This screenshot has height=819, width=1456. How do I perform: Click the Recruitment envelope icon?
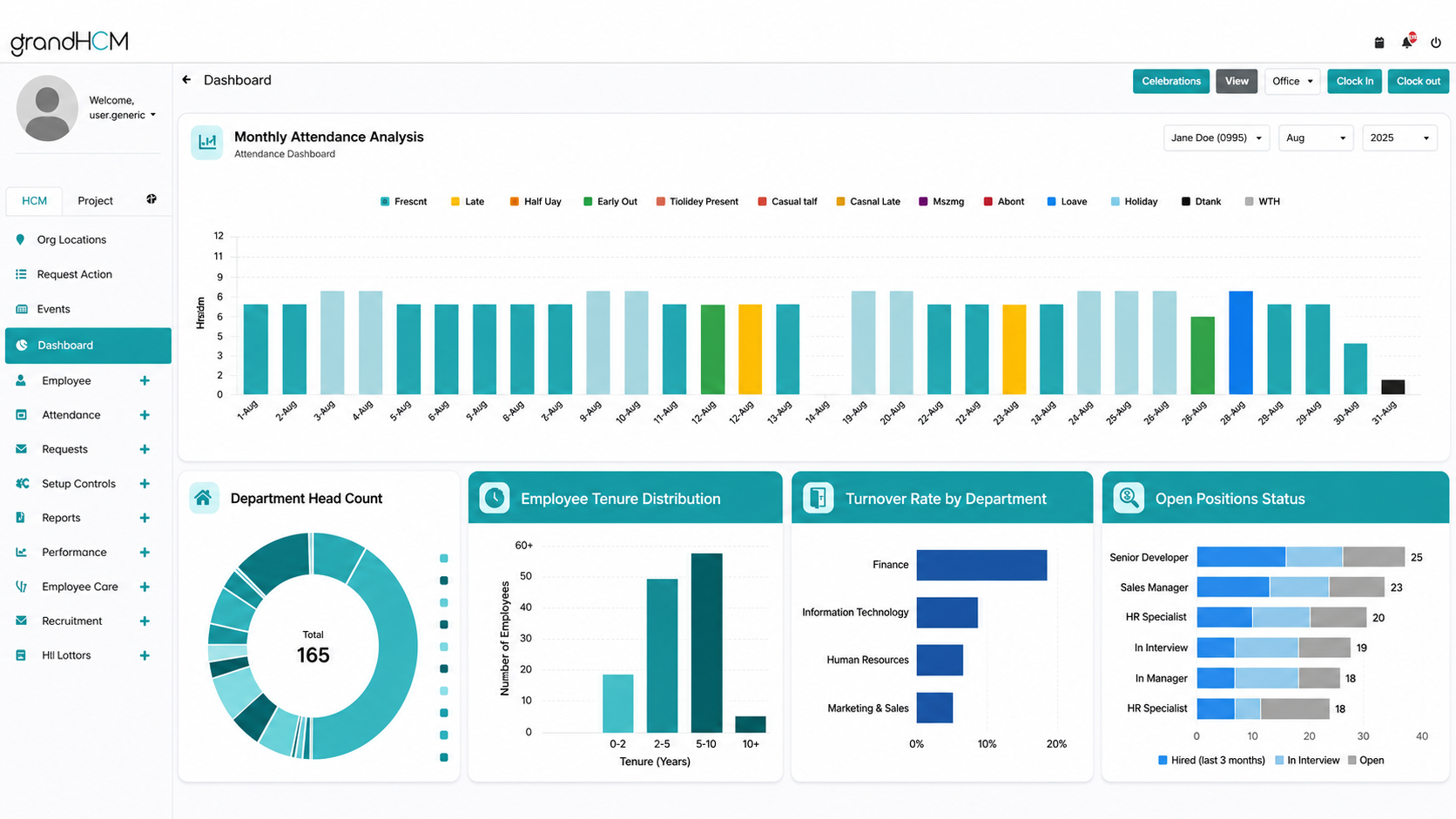click(21, 621)
